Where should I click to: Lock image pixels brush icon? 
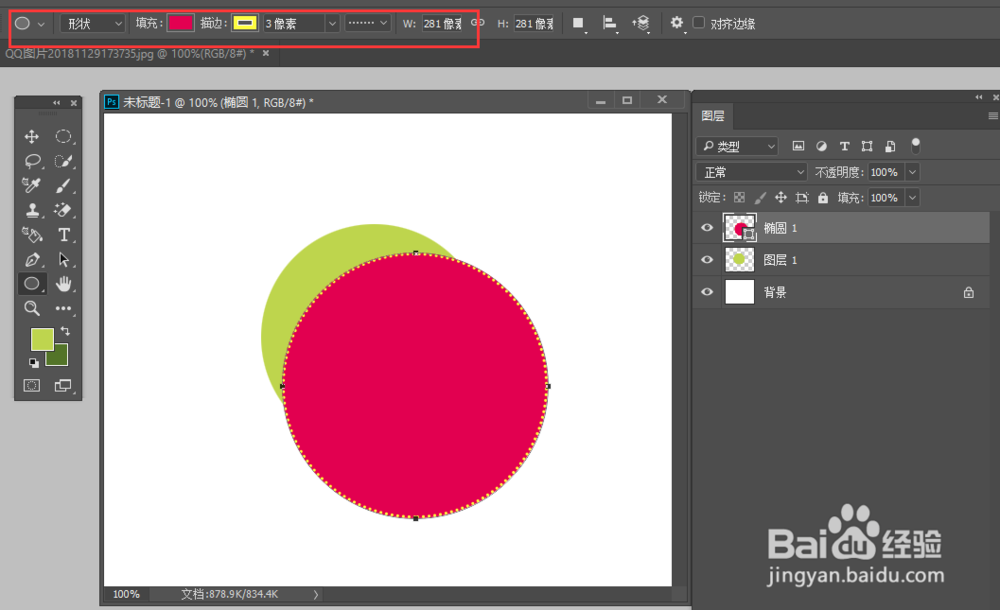(760, 198)
